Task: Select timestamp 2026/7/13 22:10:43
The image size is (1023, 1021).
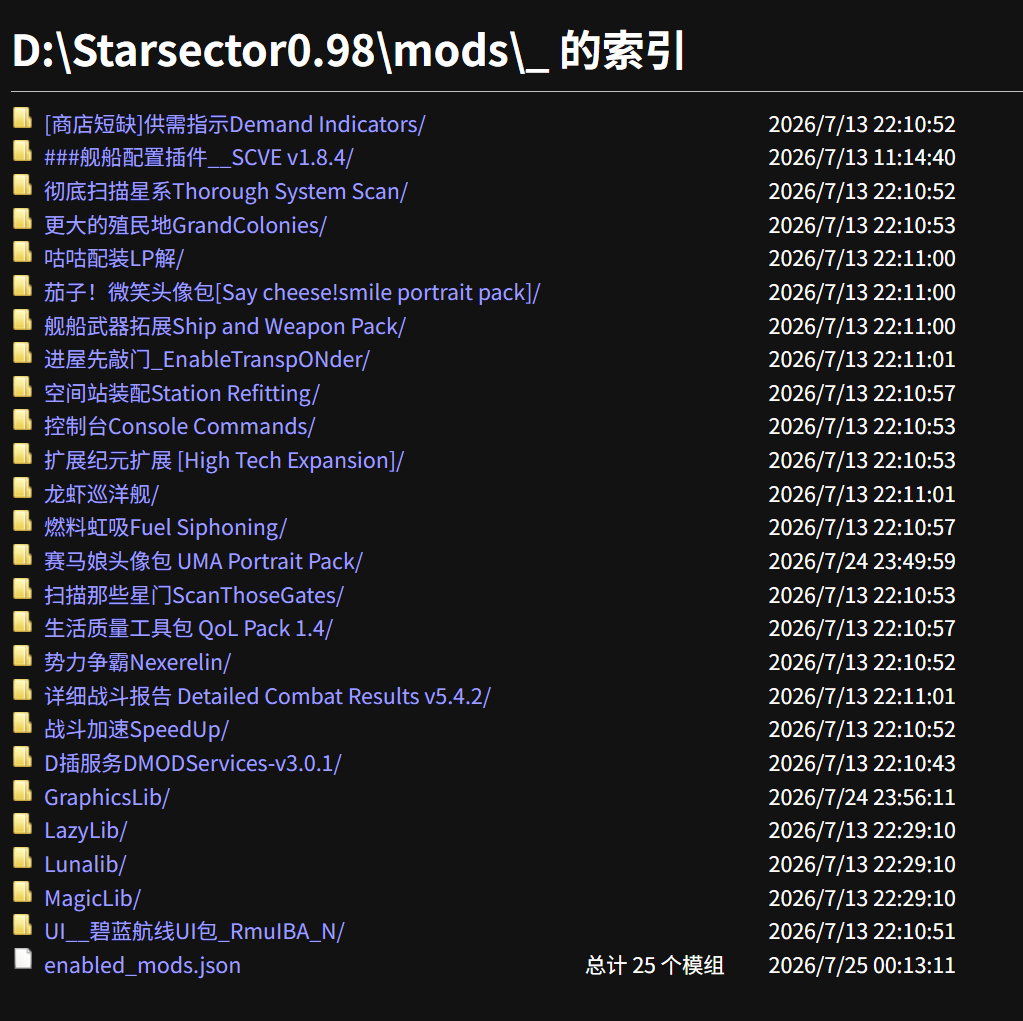Action: [862, 764]
